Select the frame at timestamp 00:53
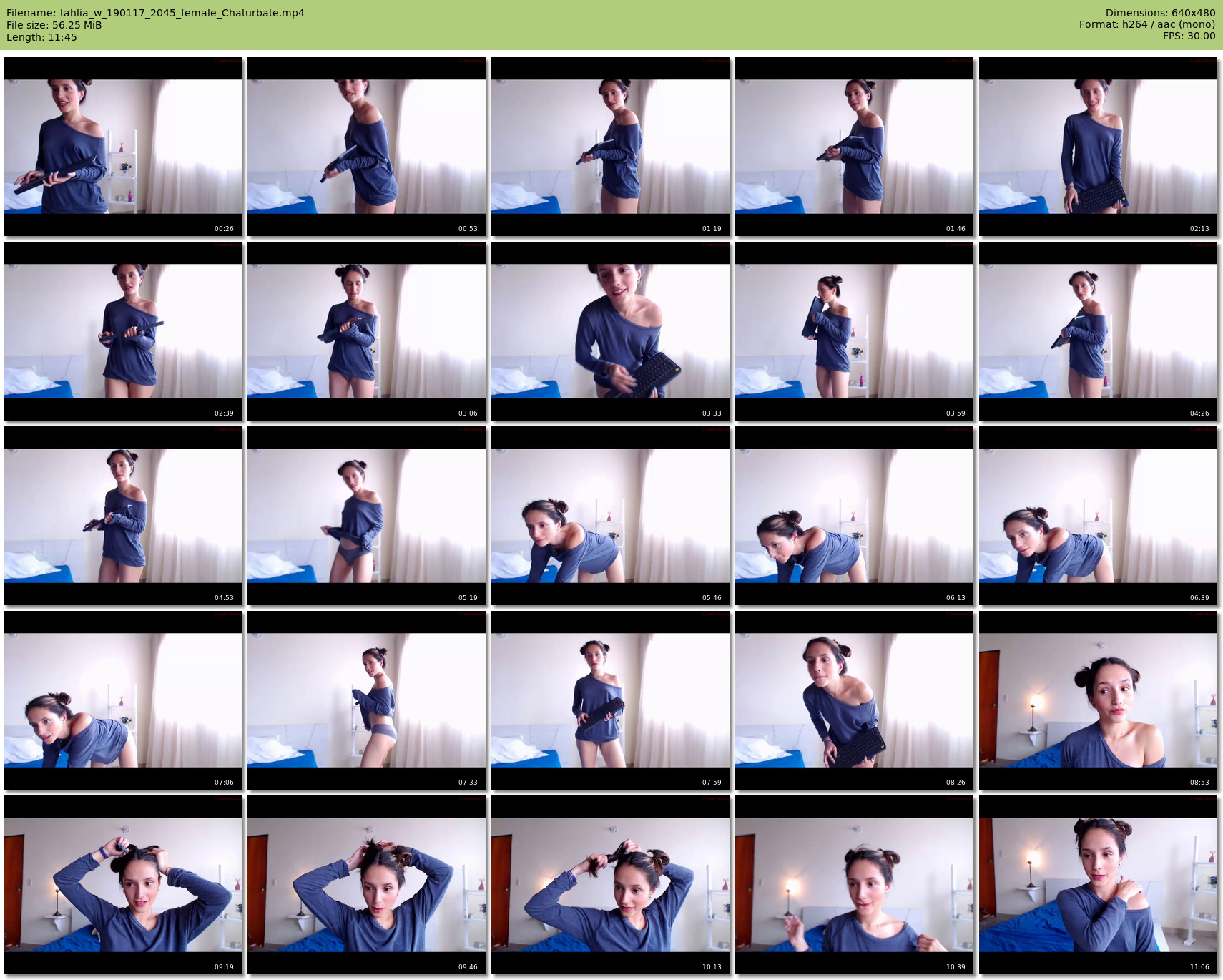Image resolution: width=1223 pixels, height=980 pixels. tap(367, 147)
